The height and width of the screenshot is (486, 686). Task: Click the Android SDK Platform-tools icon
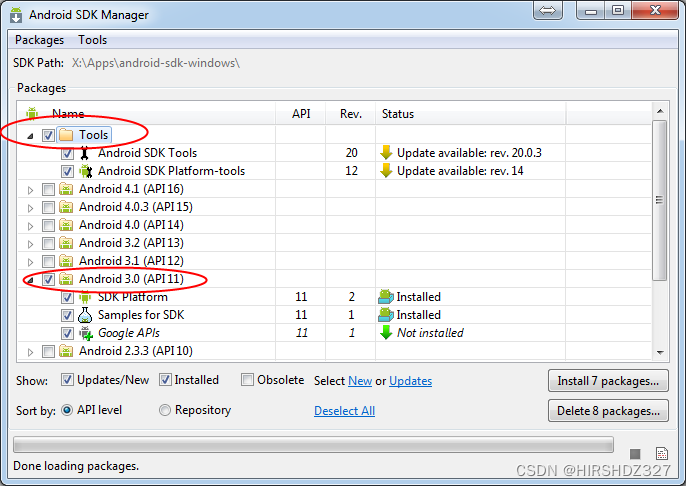(85, 171)
